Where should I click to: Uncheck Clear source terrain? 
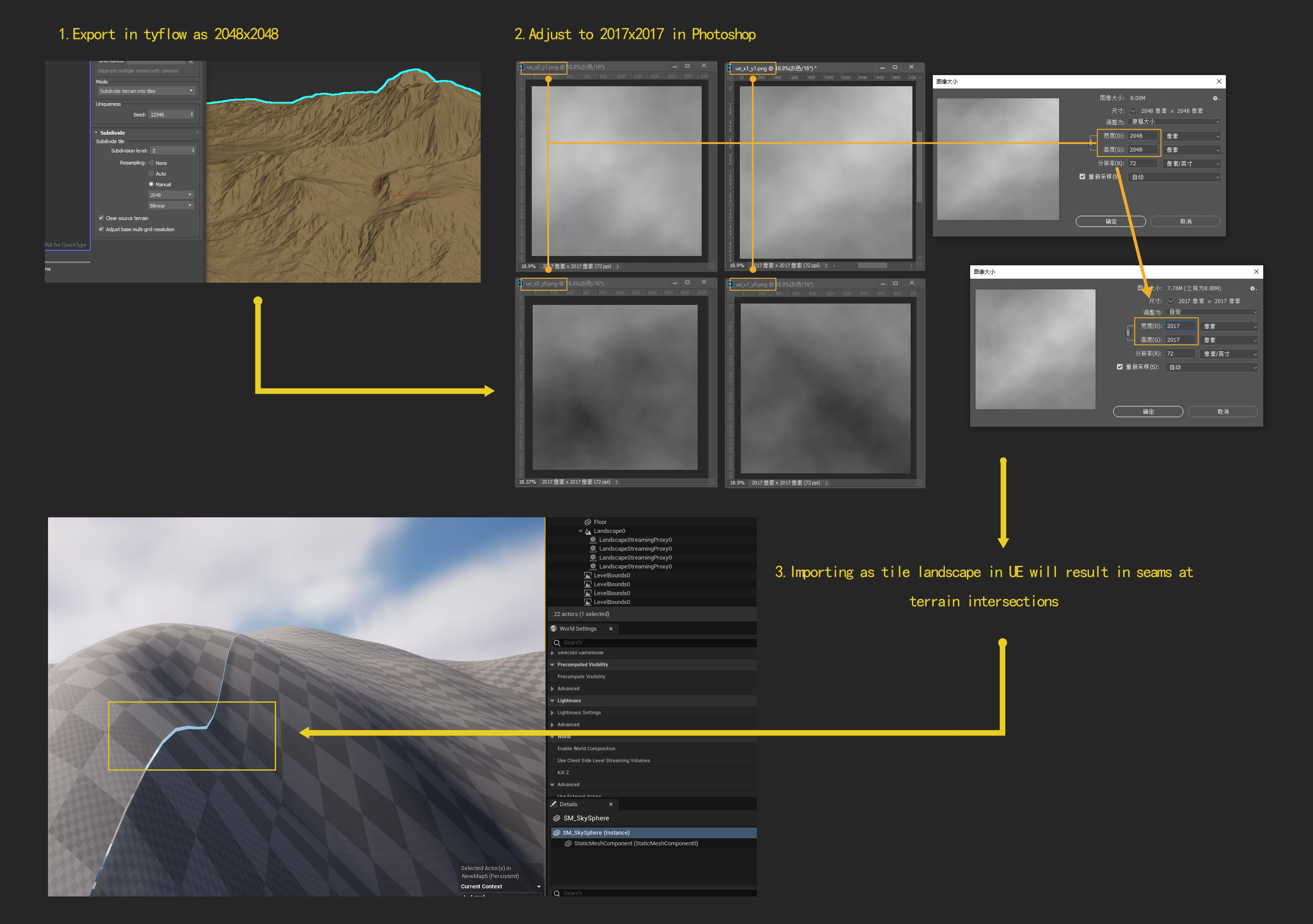click(x=101, y=218)
